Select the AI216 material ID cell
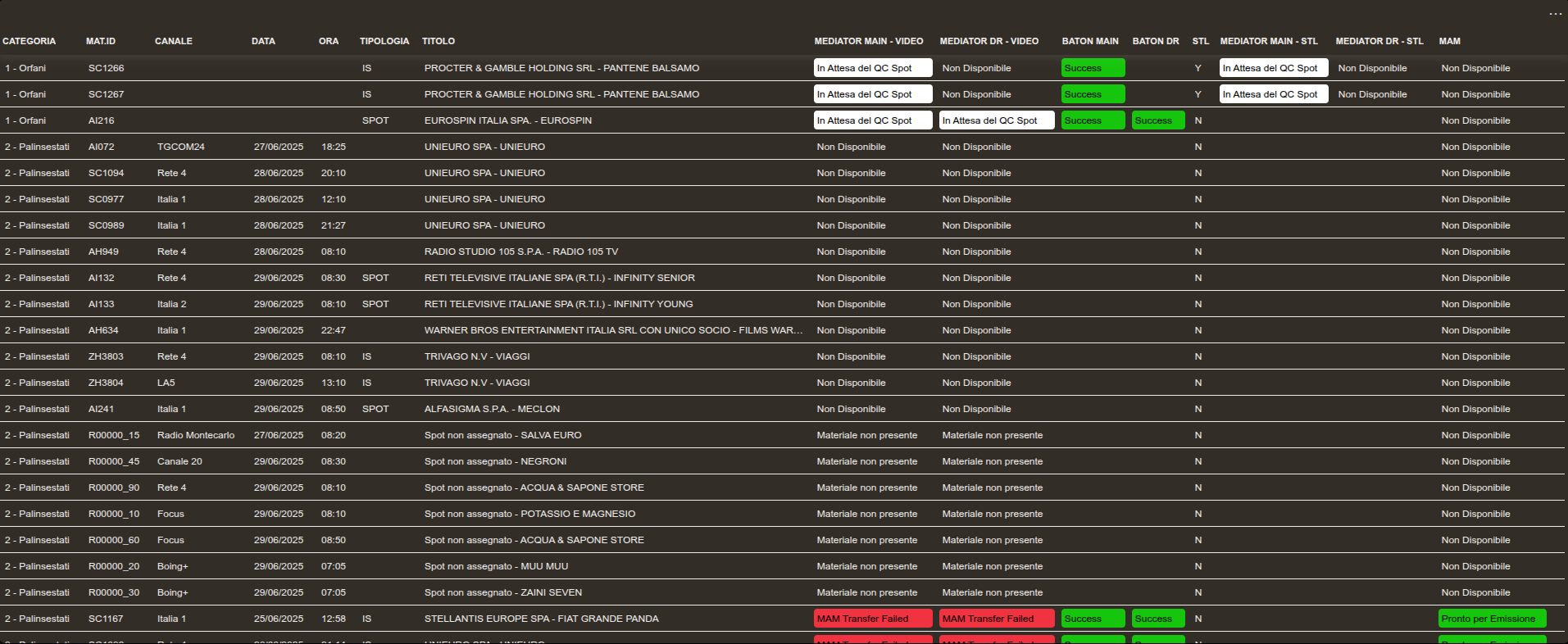Screen dimensions: 1568x644 [102, 120]
